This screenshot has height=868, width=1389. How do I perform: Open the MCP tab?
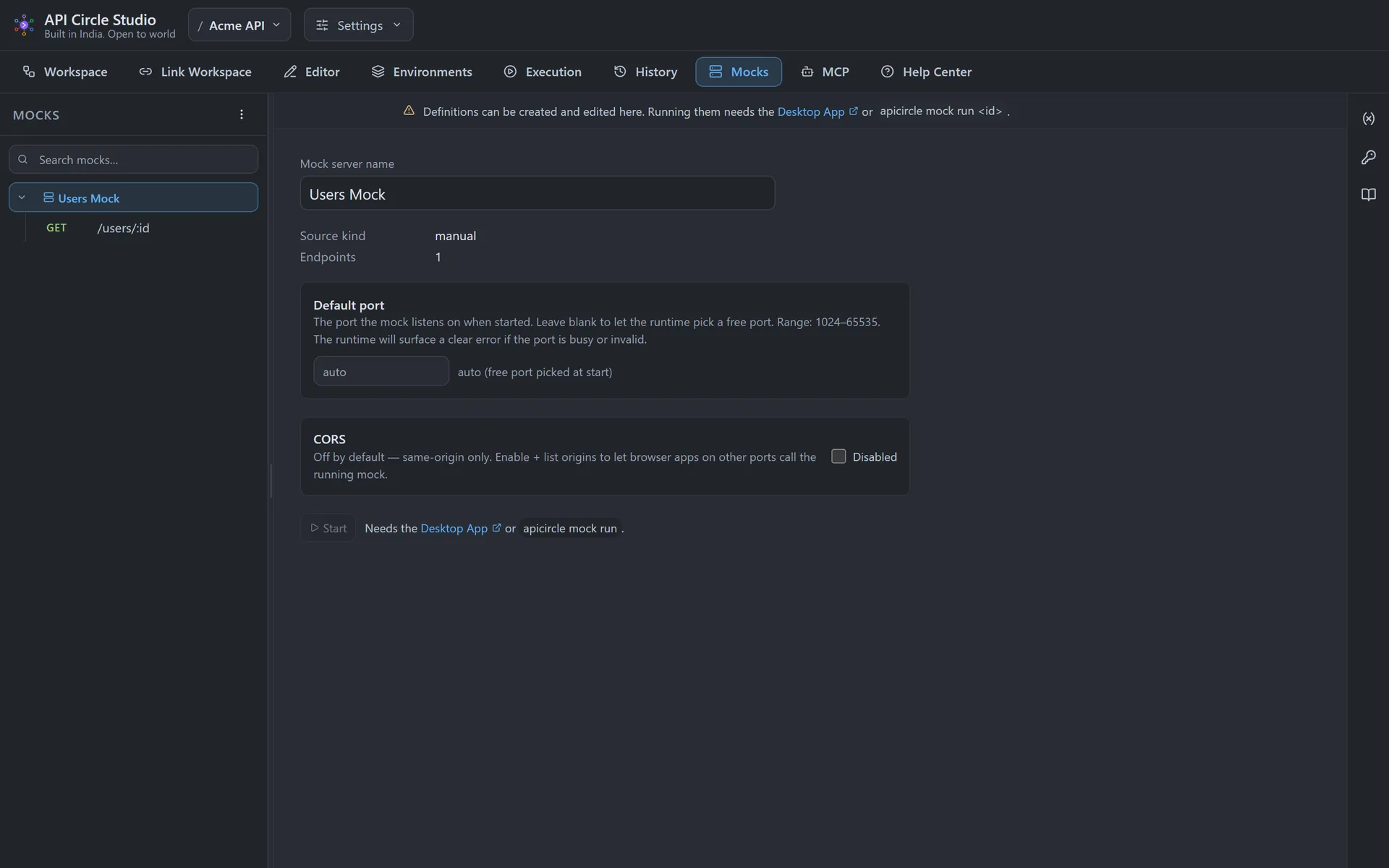(825, 72)
